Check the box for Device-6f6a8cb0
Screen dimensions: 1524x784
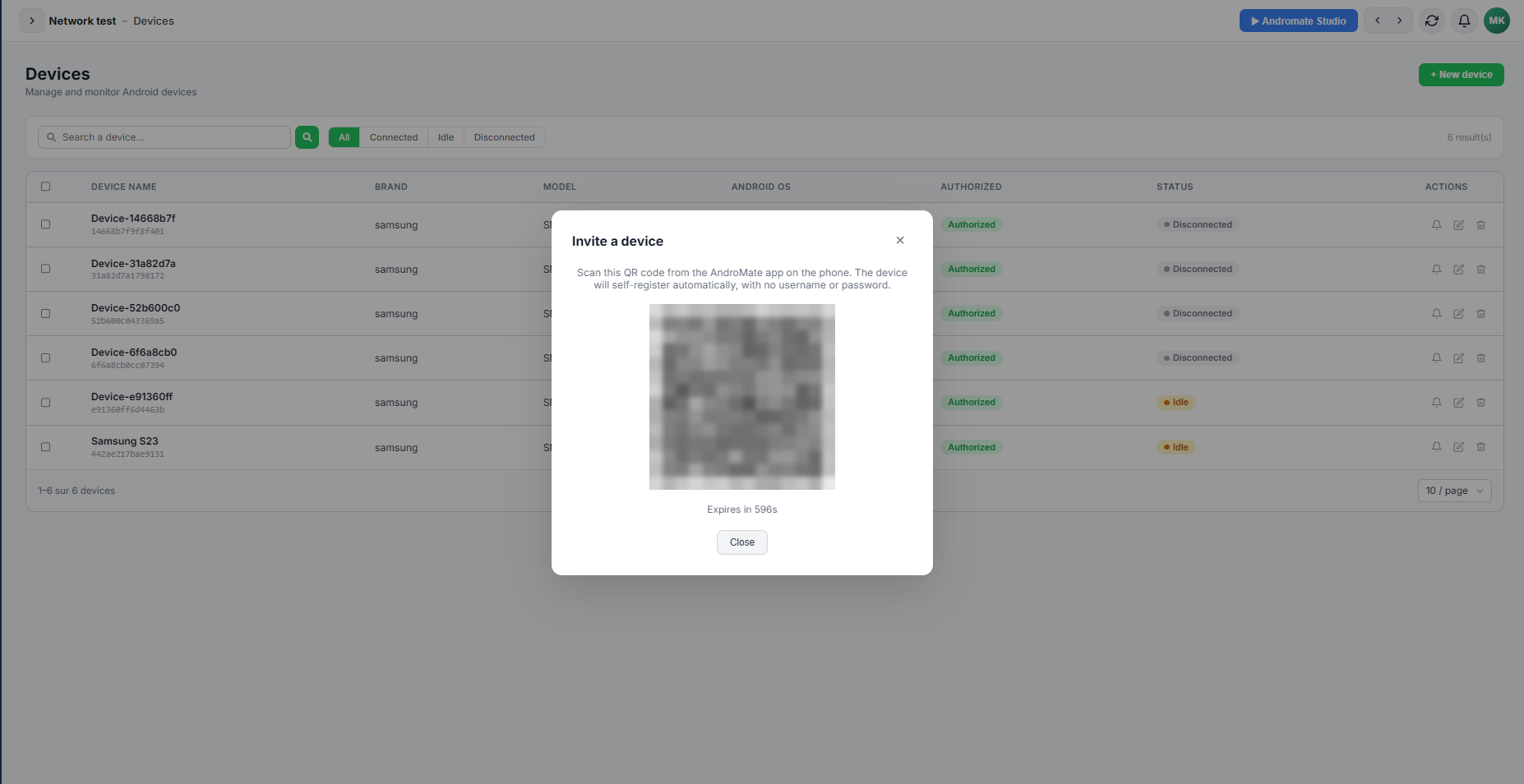click(46, 358)
